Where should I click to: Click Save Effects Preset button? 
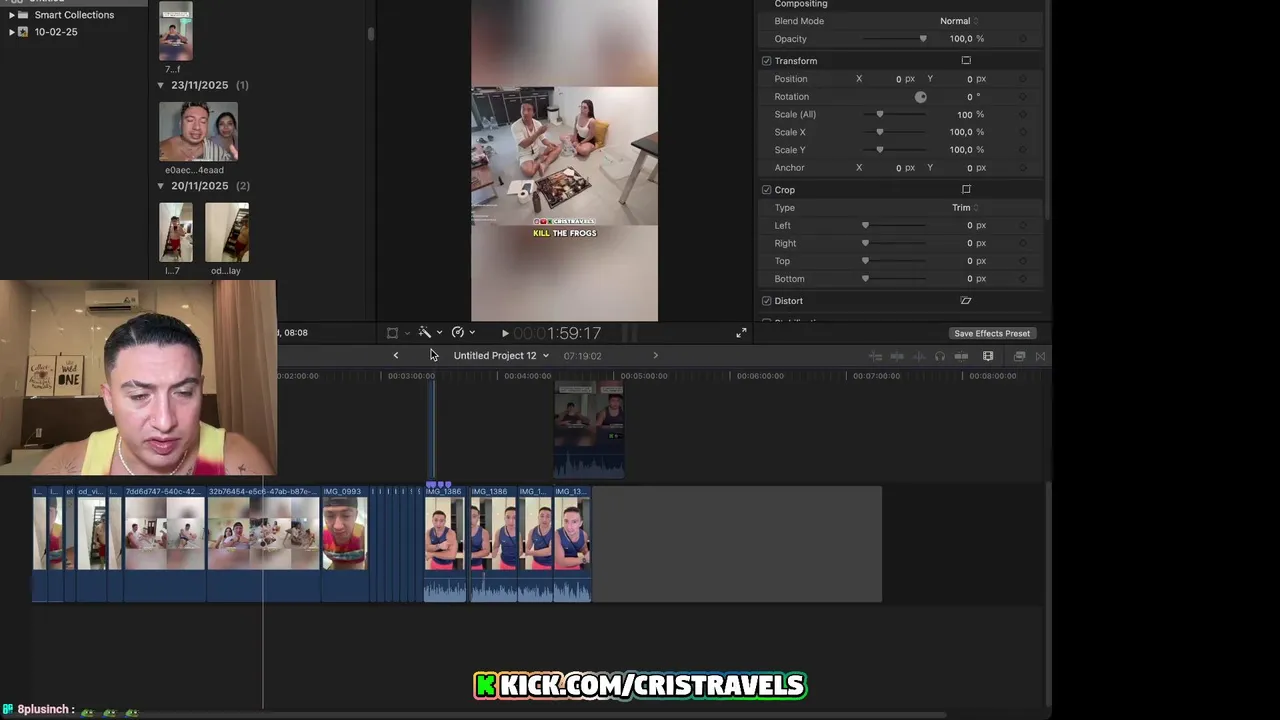(992, 334)
